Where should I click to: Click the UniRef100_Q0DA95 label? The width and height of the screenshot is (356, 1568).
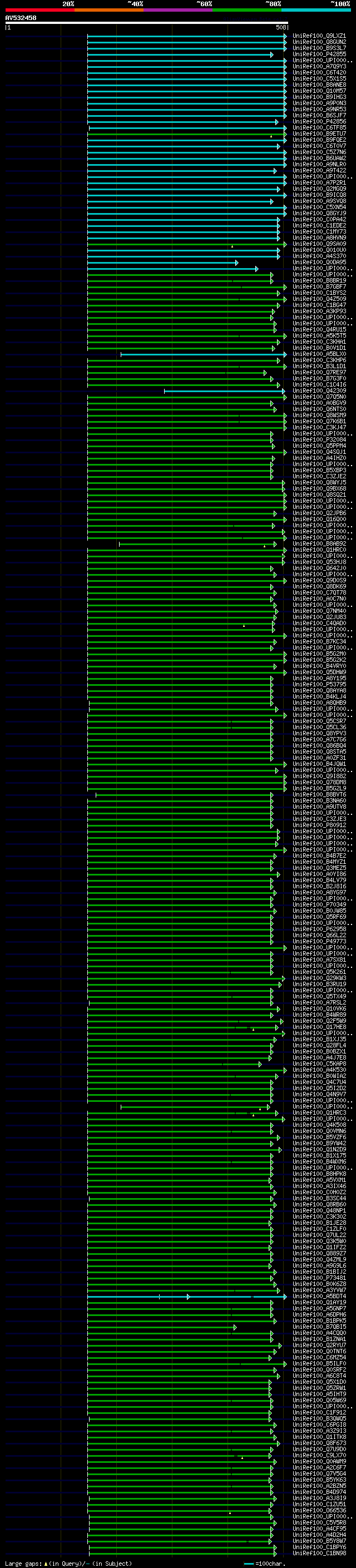tap(319, 263)
